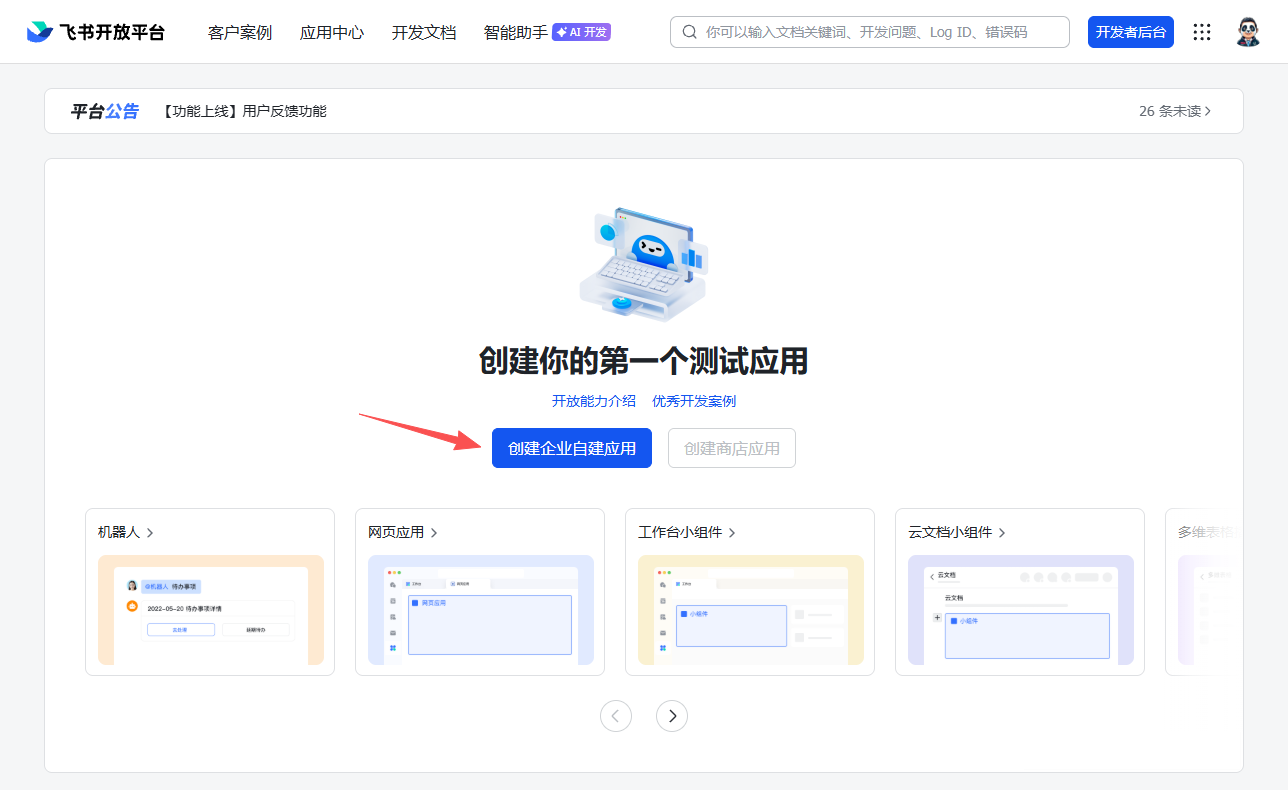
Task: Open the 开发文档 menu item
Action: tap(424, 32)
